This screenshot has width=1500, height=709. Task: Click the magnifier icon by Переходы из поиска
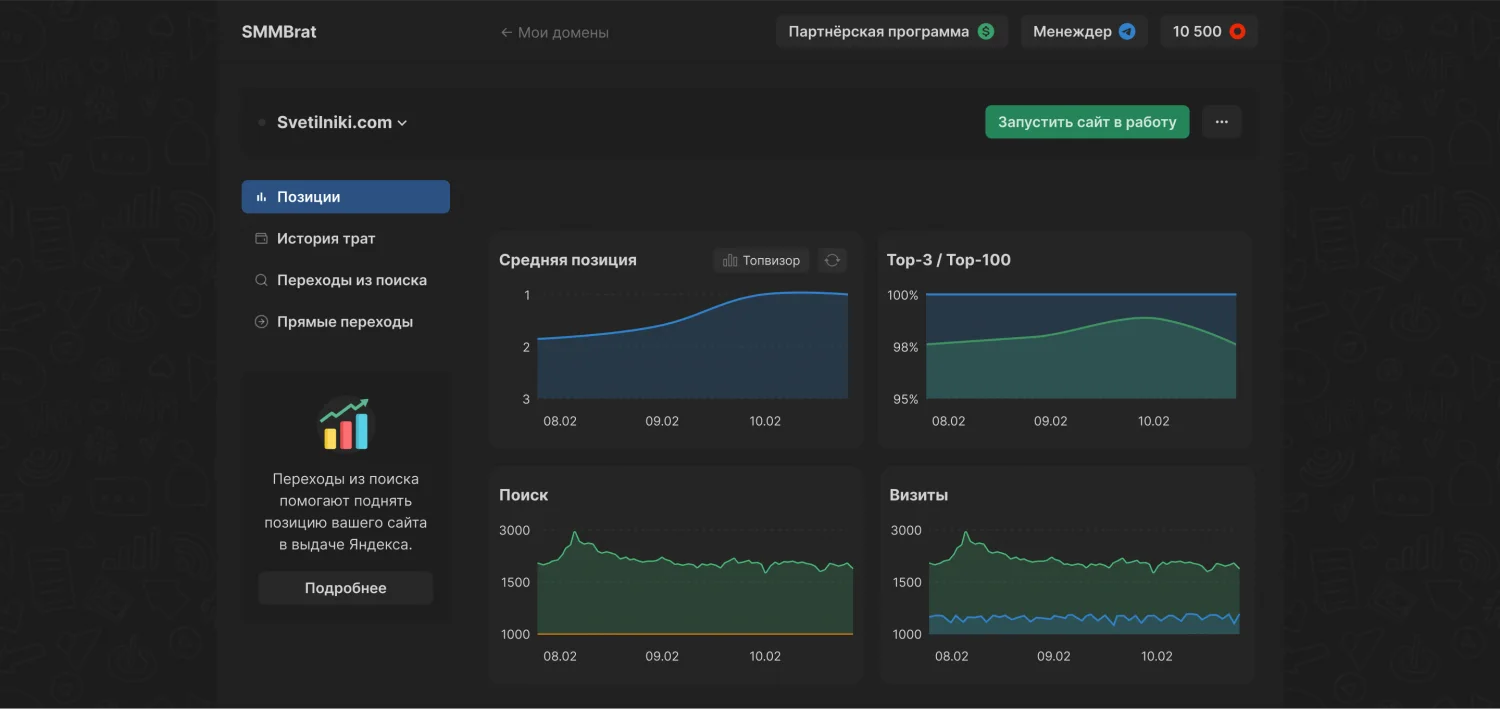point(262,281)
